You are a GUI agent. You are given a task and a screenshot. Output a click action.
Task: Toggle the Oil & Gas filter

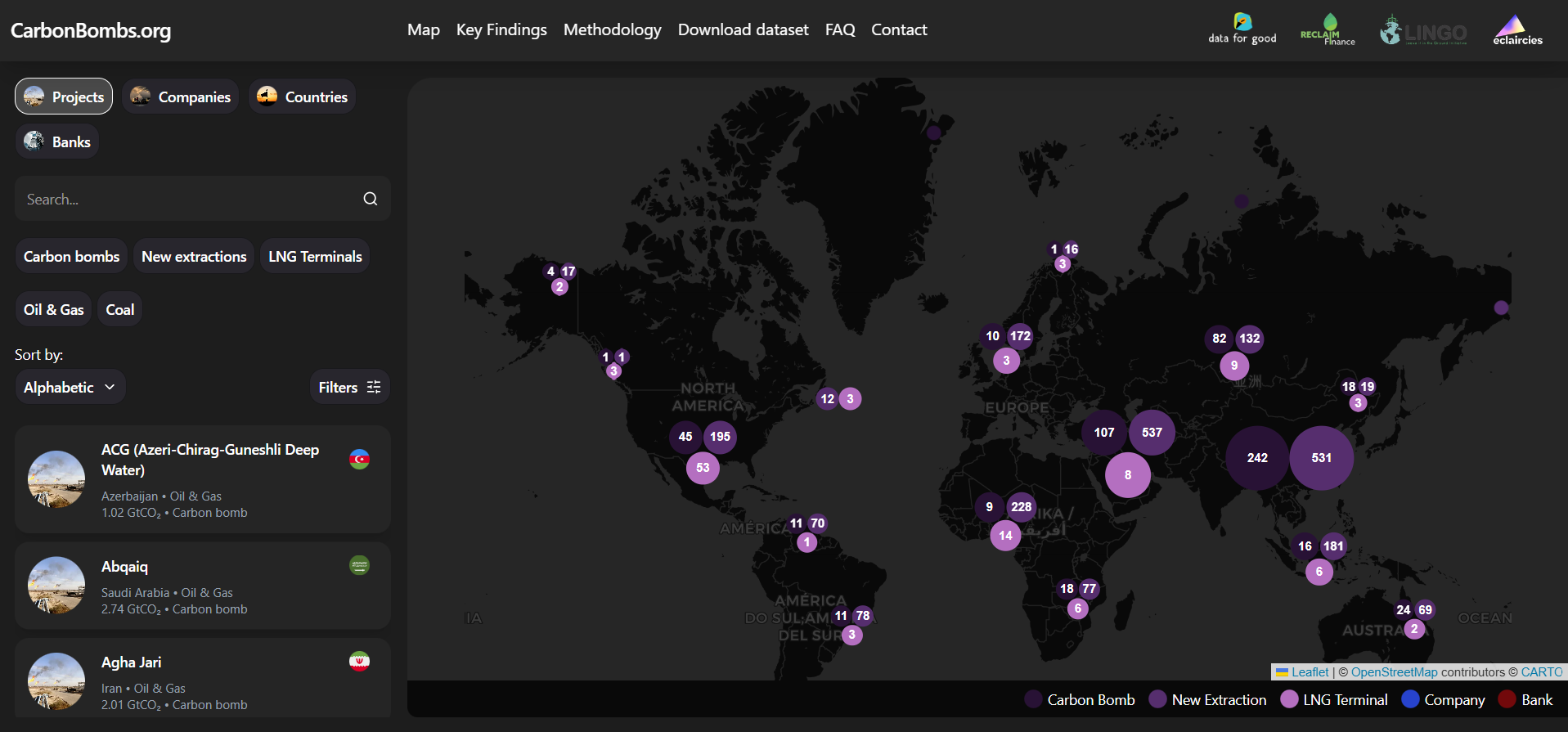pos(54,309)
